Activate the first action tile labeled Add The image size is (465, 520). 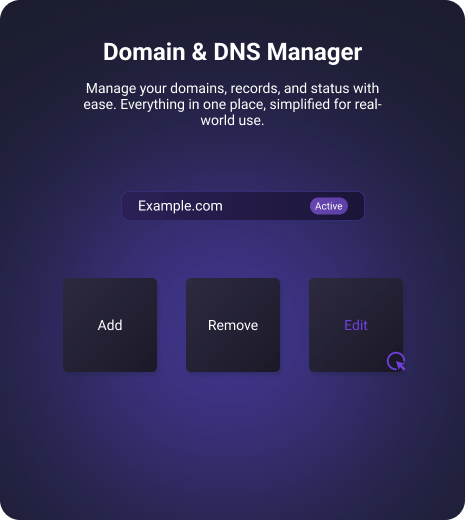(x=110, y=325)
